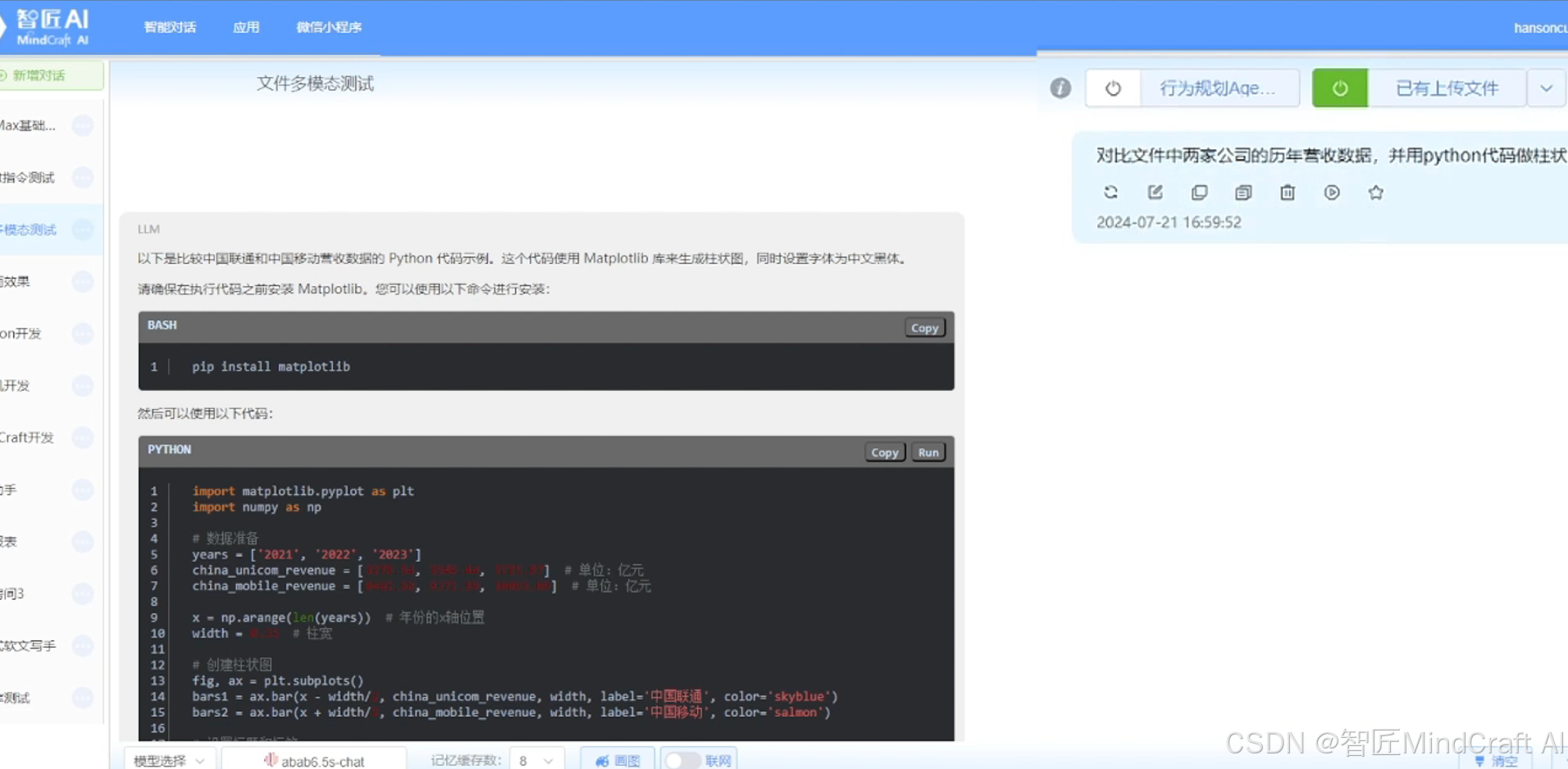Copy the BASH code block
The image size is (1568, 769).
tap(924, 328)
